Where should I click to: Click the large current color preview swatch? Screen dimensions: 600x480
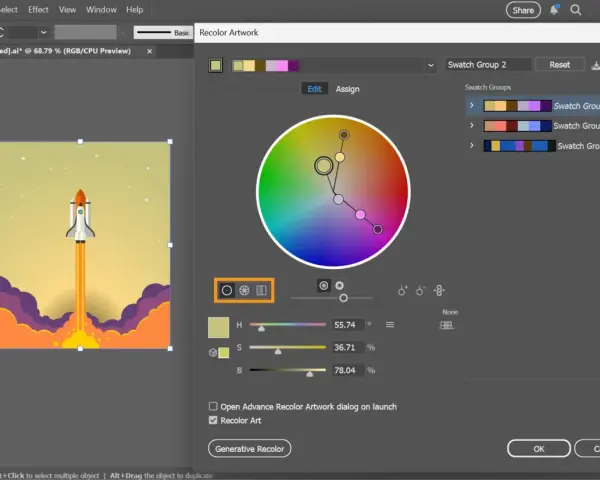218,328
